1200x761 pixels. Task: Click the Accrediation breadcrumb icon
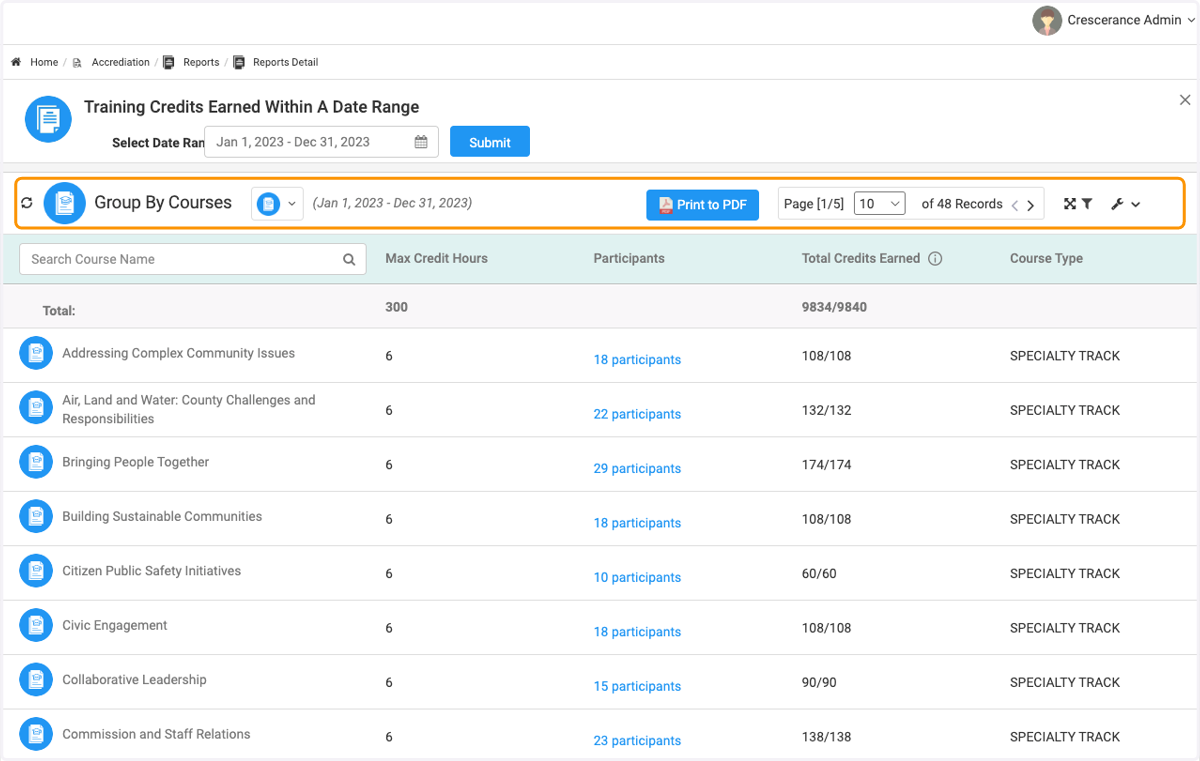[x=78, y=62]
